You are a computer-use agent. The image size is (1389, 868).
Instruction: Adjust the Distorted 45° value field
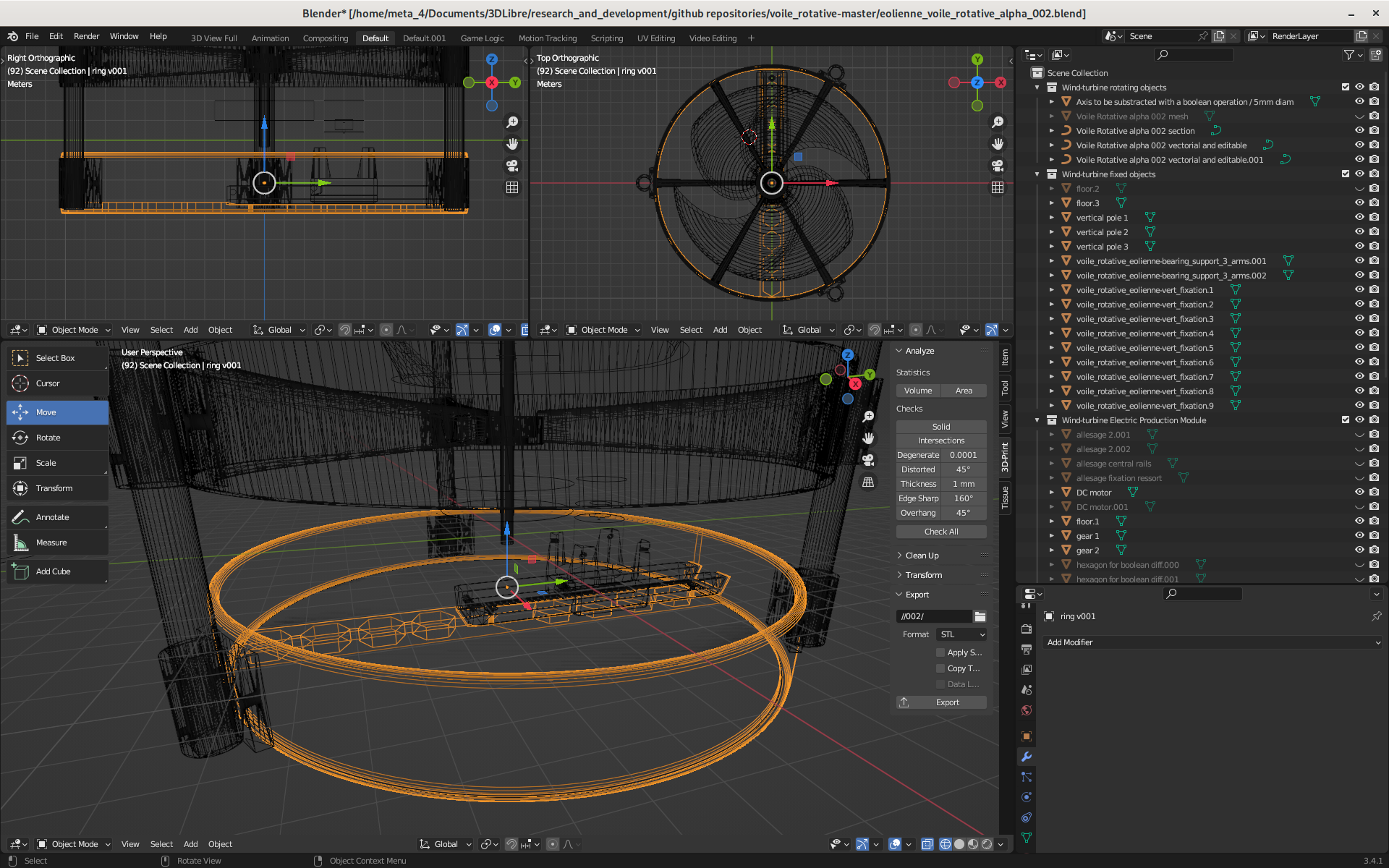click(963, 469)
